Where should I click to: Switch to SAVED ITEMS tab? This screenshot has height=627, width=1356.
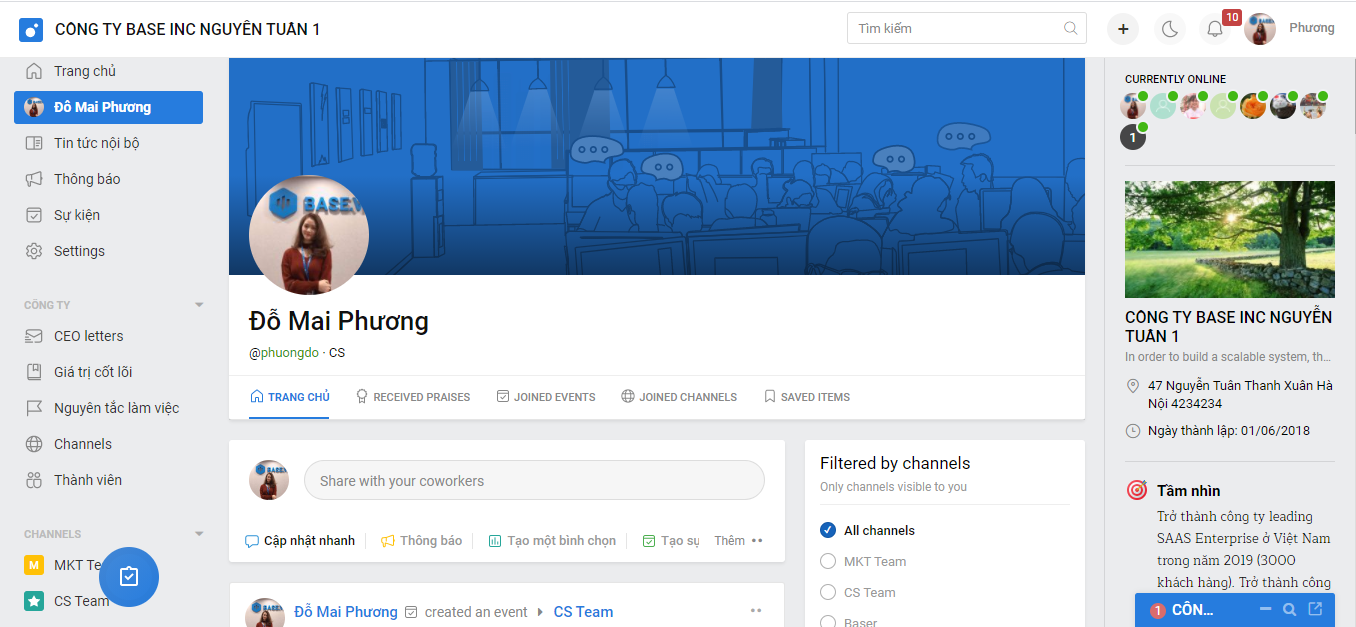[x=806, y=397]
